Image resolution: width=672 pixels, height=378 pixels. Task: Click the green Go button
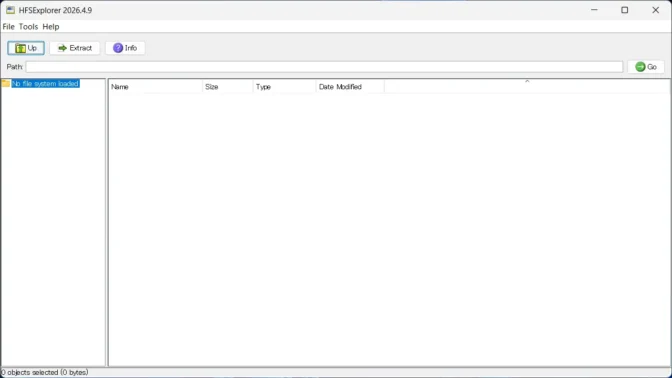point(646,67)
